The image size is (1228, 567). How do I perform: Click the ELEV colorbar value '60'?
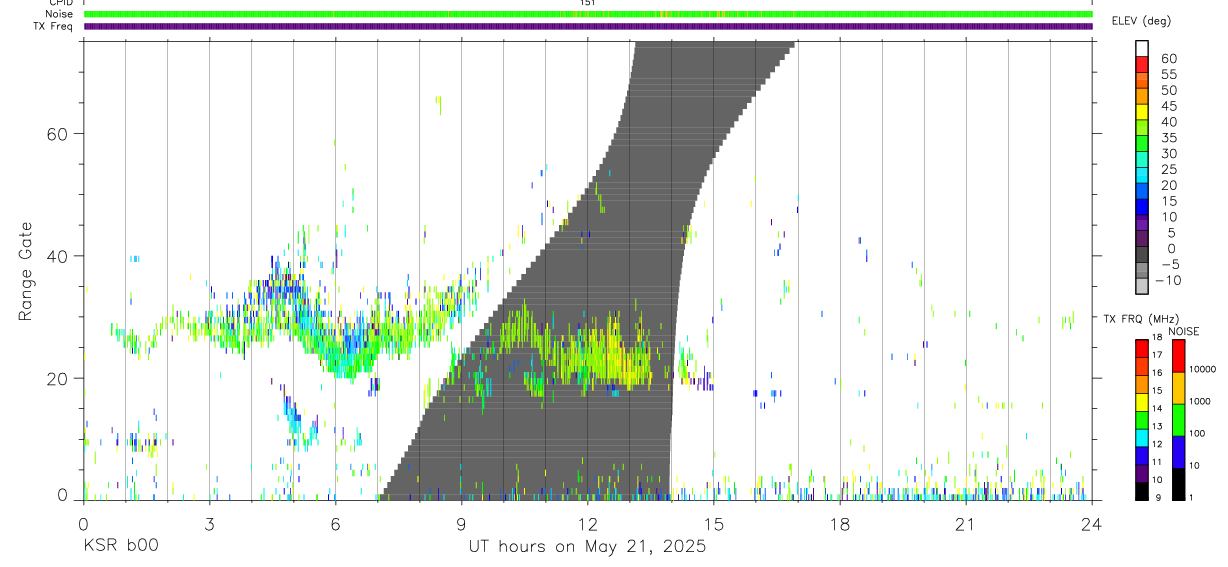[1168, 59]
